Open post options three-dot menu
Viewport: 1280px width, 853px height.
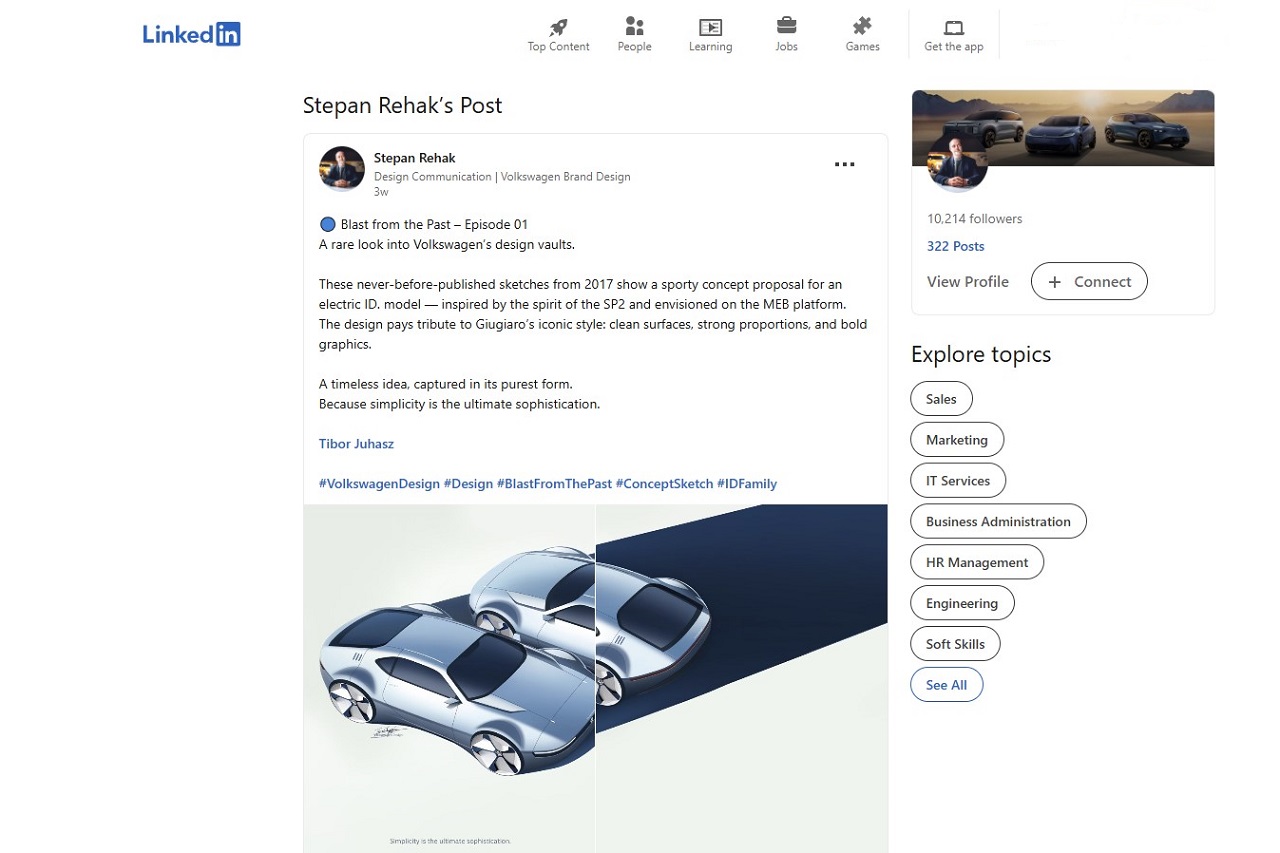(845, 165)
